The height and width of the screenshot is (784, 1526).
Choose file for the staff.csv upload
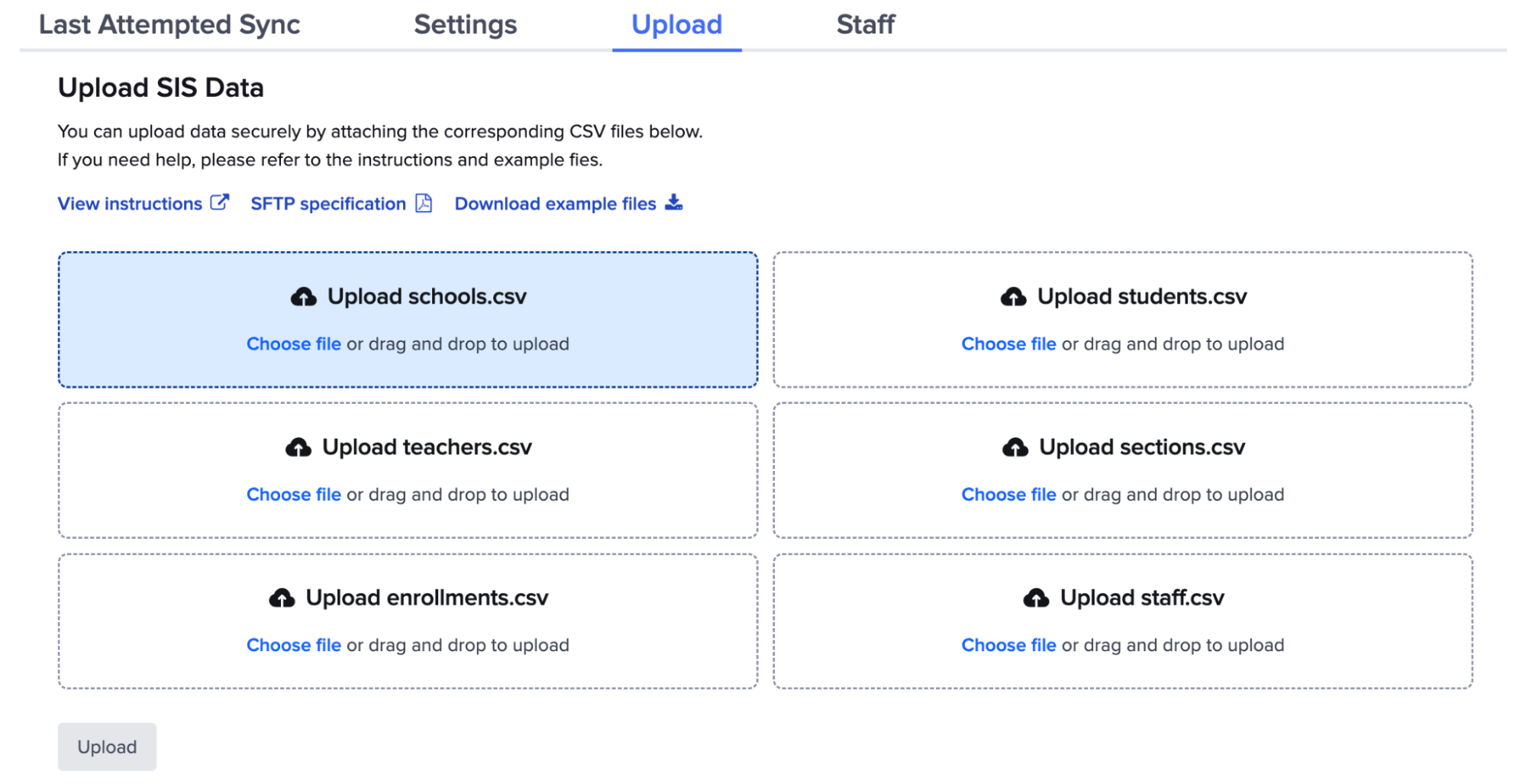[1008, 645]
